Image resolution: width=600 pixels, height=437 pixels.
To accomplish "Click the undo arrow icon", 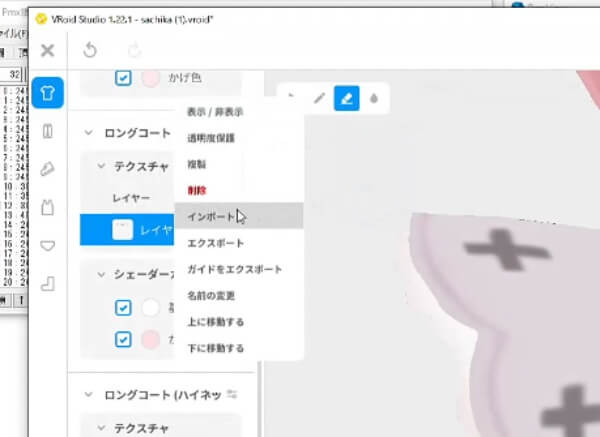I will tap(89, 50).
